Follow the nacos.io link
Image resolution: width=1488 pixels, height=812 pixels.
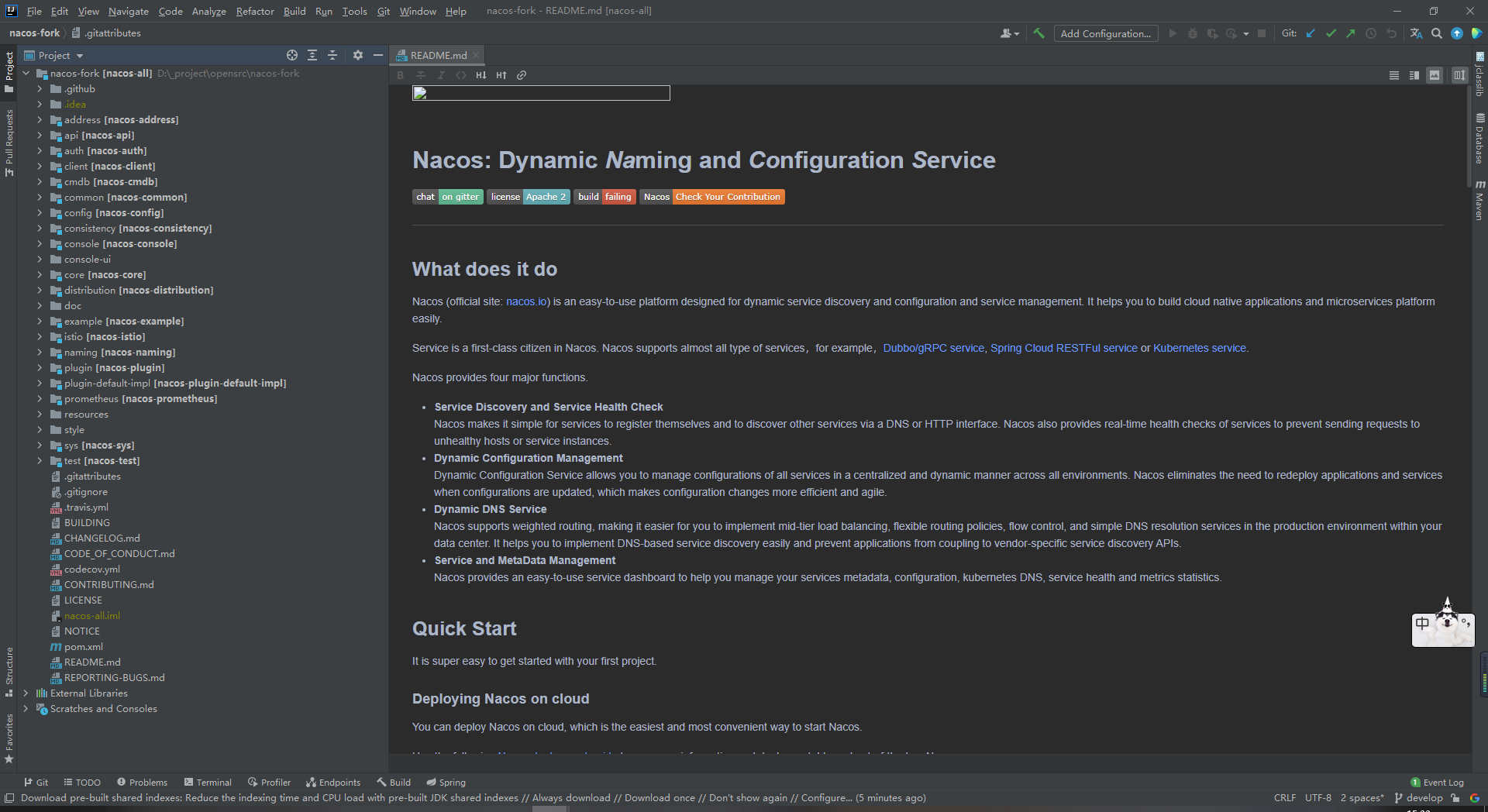tap(526, 301)
